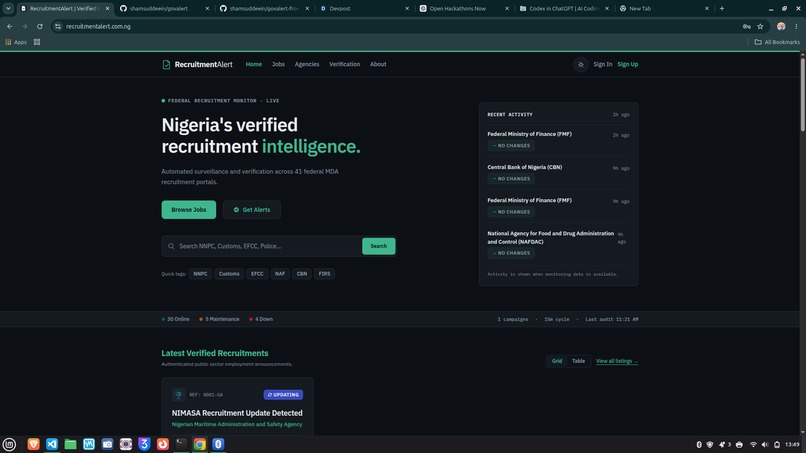This screenshot has height=453, width=806.
Task: Open Visual Studio Code from the taskbar
Action: click(52, 444)
